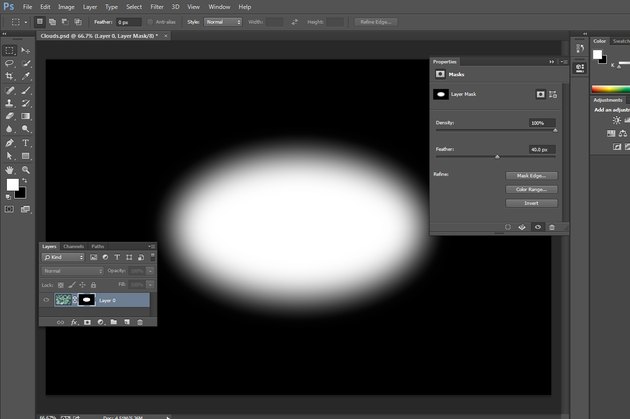Toggle Lock position
This screenshot has height=419, width=630.
[x=82, y=285]
